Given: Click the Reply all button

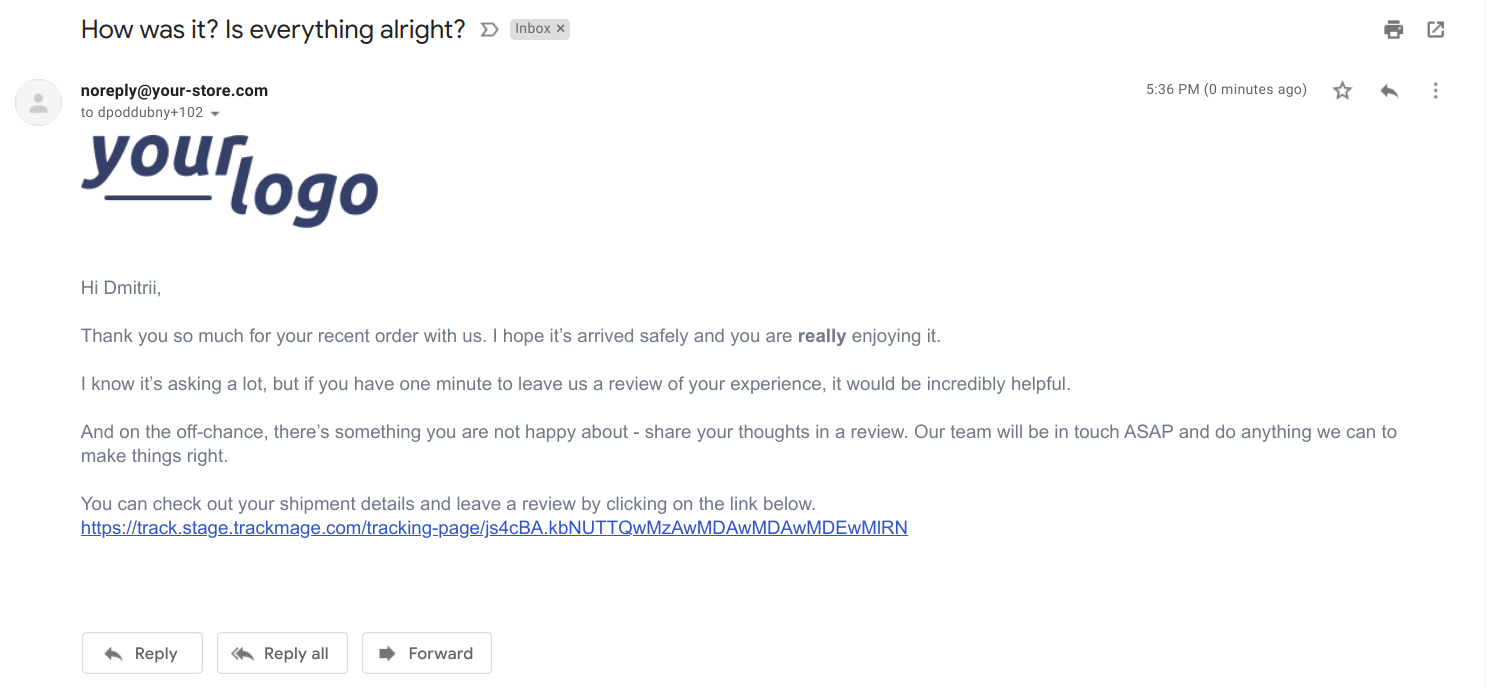Looking at the screenshot, I should point(282,653).
